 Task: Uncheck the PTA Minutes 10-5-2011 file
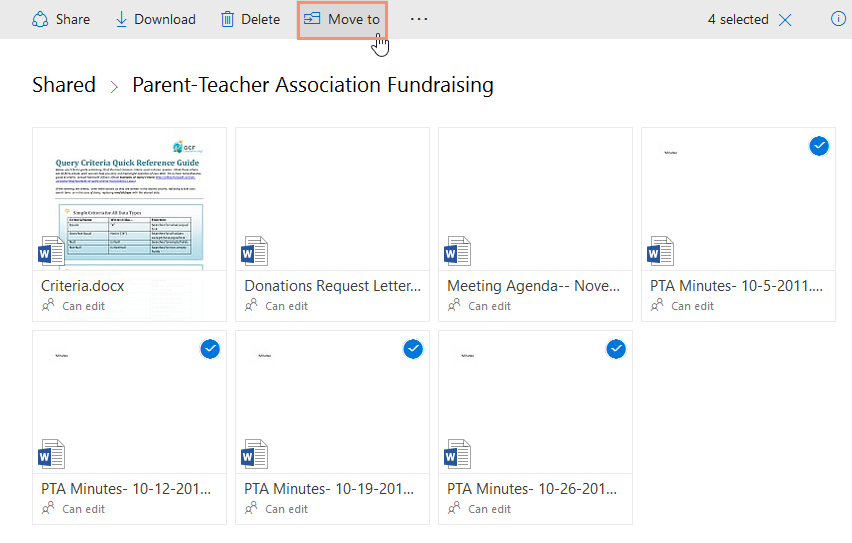pyautogui.click(x=819, y=146)
